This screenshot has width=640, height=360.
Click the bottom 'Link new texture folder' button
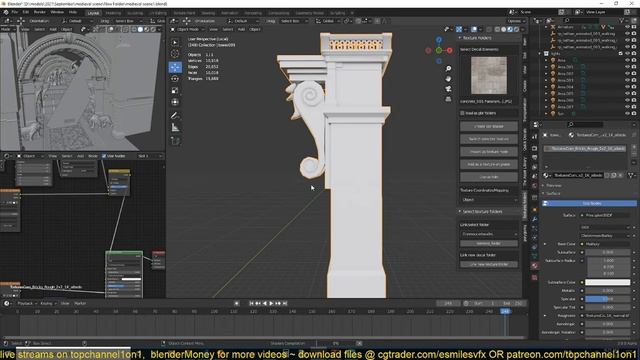pos(489,264)
